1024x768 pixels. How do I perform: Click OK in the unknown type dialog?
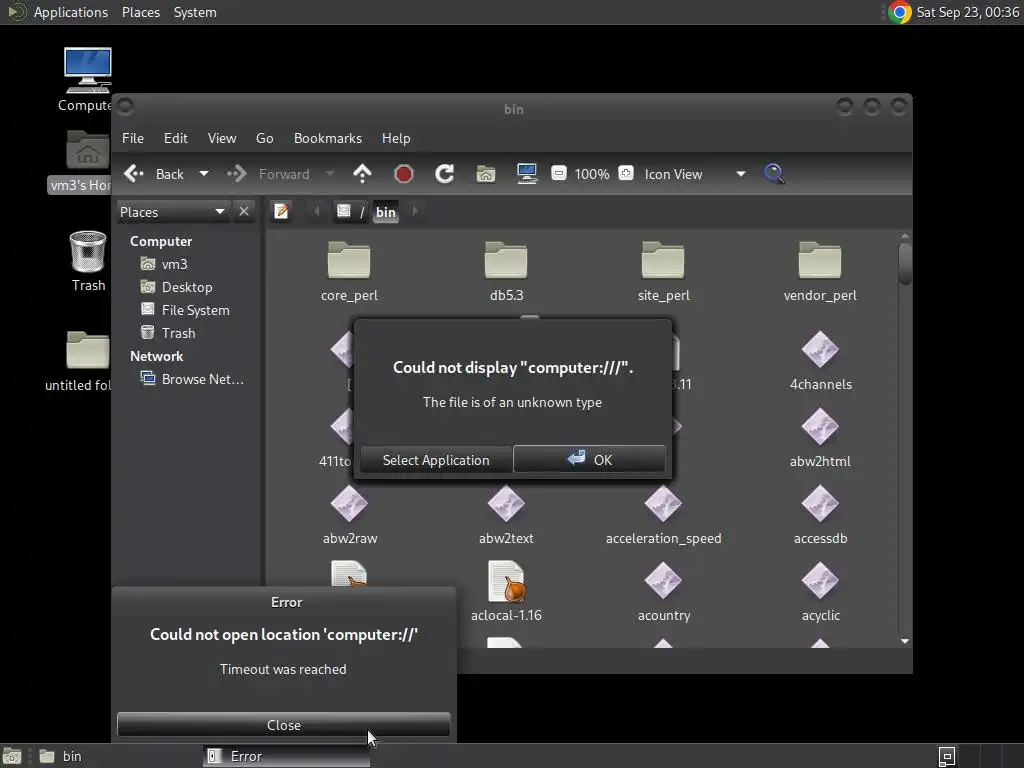click(x=589, y=459)
